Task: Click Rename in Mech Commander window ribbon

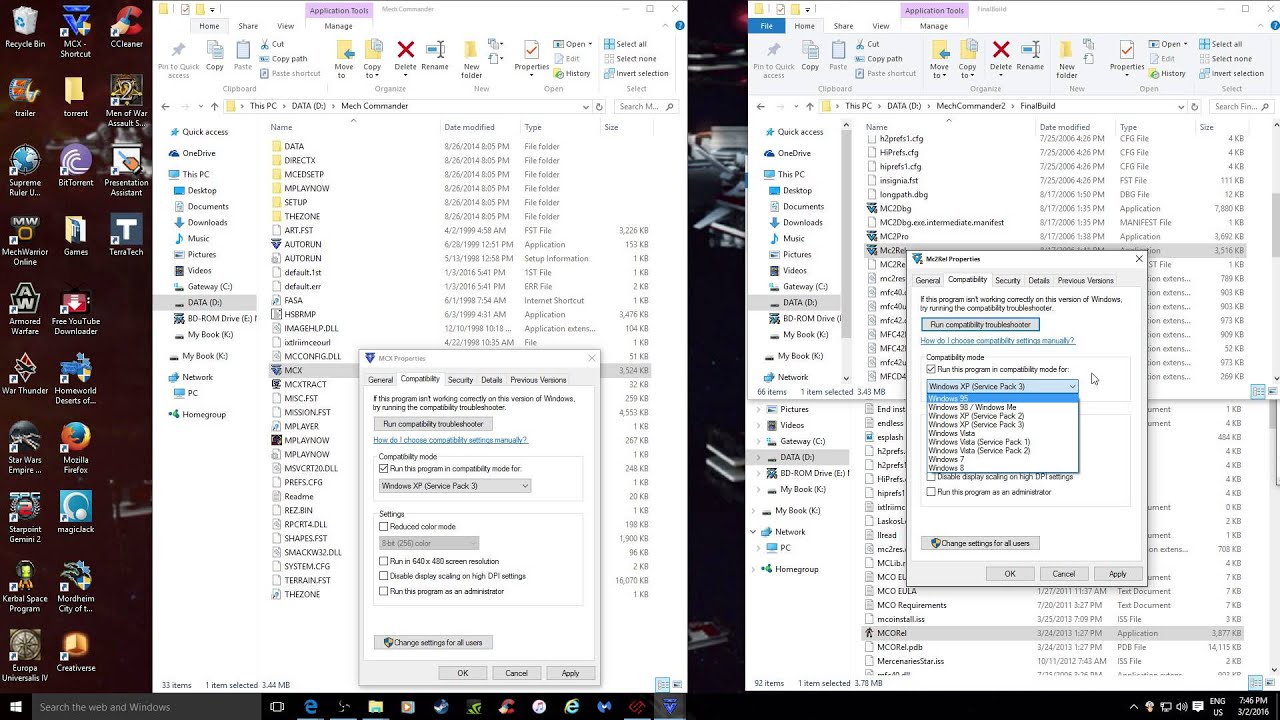Action: pyautogui.click(x=435, y=57)
